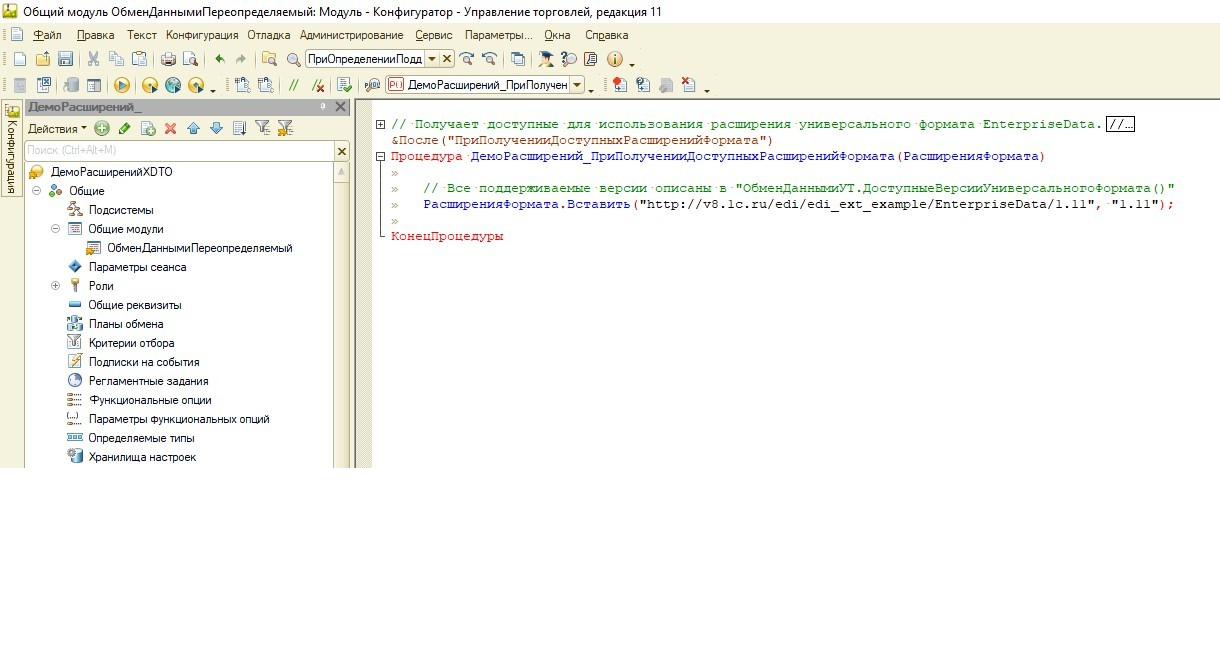This screenshot has width=1220, height=648.
Task: Move object up with blue arrow
Action: pos(193,128)
